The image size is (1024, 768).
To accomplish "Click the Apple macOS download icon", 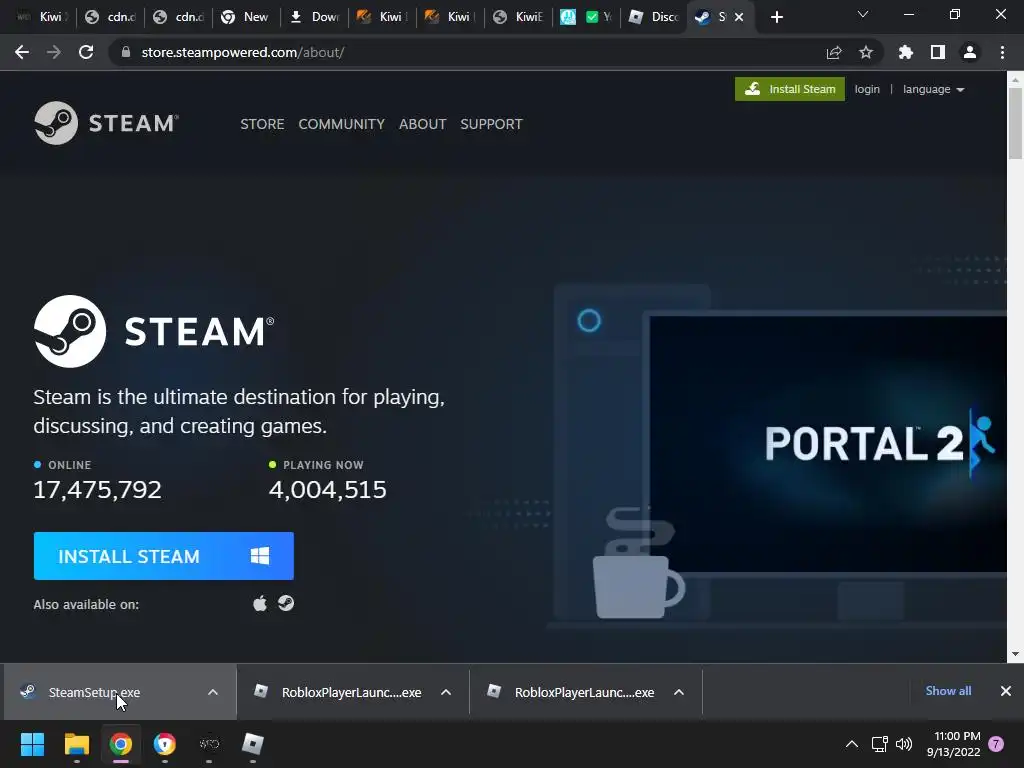I will click(260, 603).
